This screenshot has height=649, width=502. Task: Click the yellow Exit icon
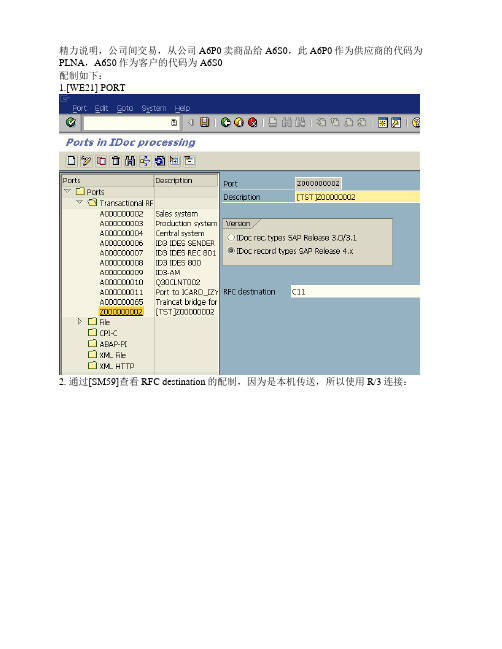coord(239,123)
